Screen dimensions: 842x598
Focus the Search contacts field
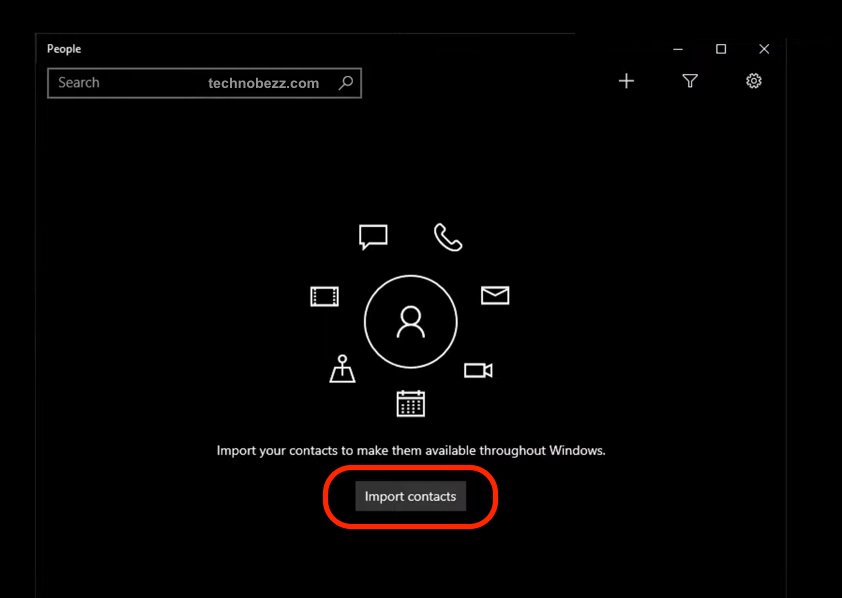click(x=204, y=83)
